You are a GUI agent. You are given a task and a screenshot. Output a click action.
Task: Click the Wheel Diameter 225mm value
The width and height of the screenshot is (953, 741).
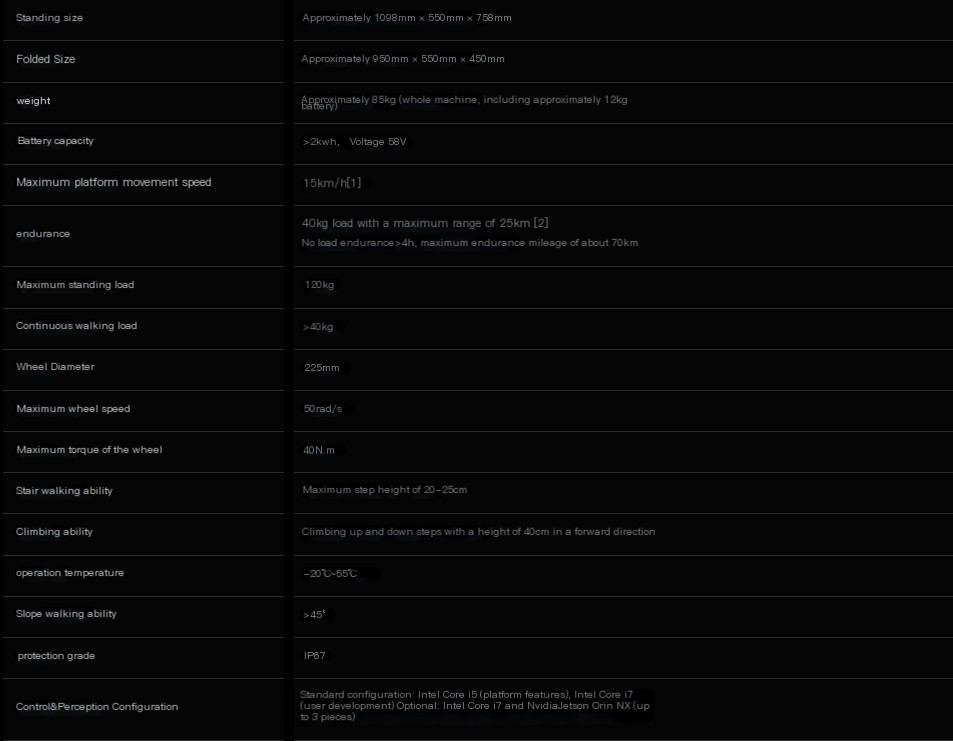(322, 368)
